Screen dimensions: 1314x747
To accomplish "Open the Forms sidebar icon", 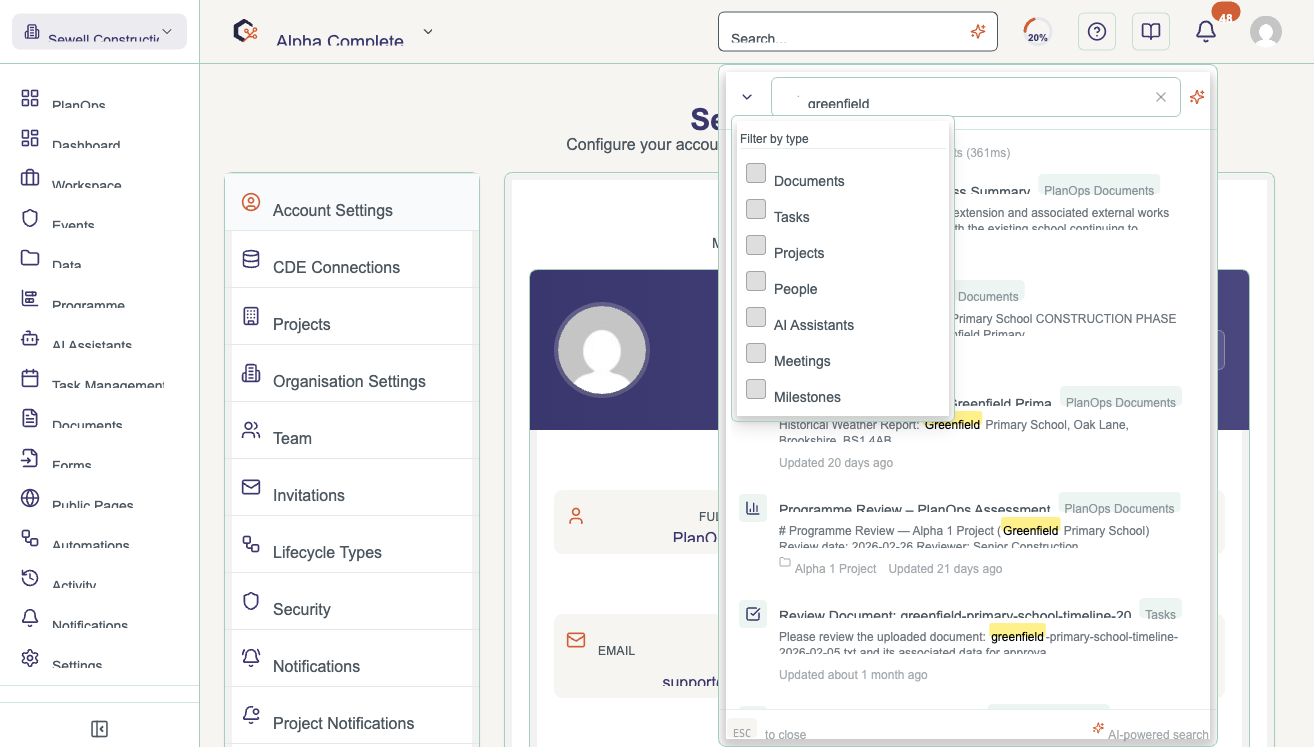I will pos(30,458).
